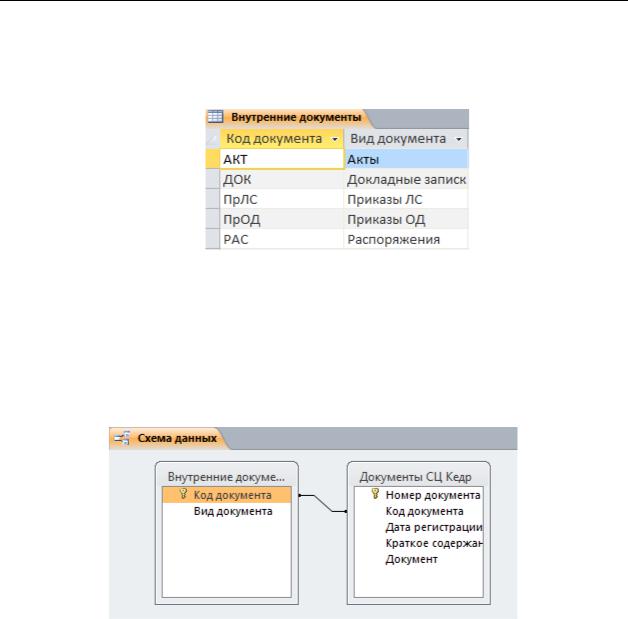
Task: Click table icon on Внутренние документы tab
Action: (x=215, y=117)
